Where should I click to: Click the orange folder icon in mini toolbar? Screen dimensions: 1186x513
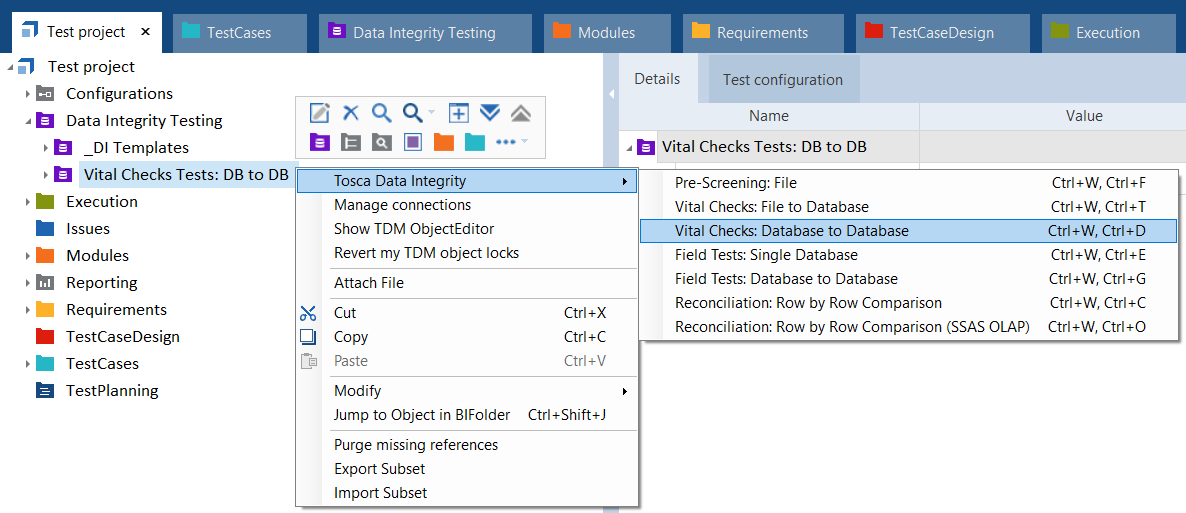pos(444,142)
